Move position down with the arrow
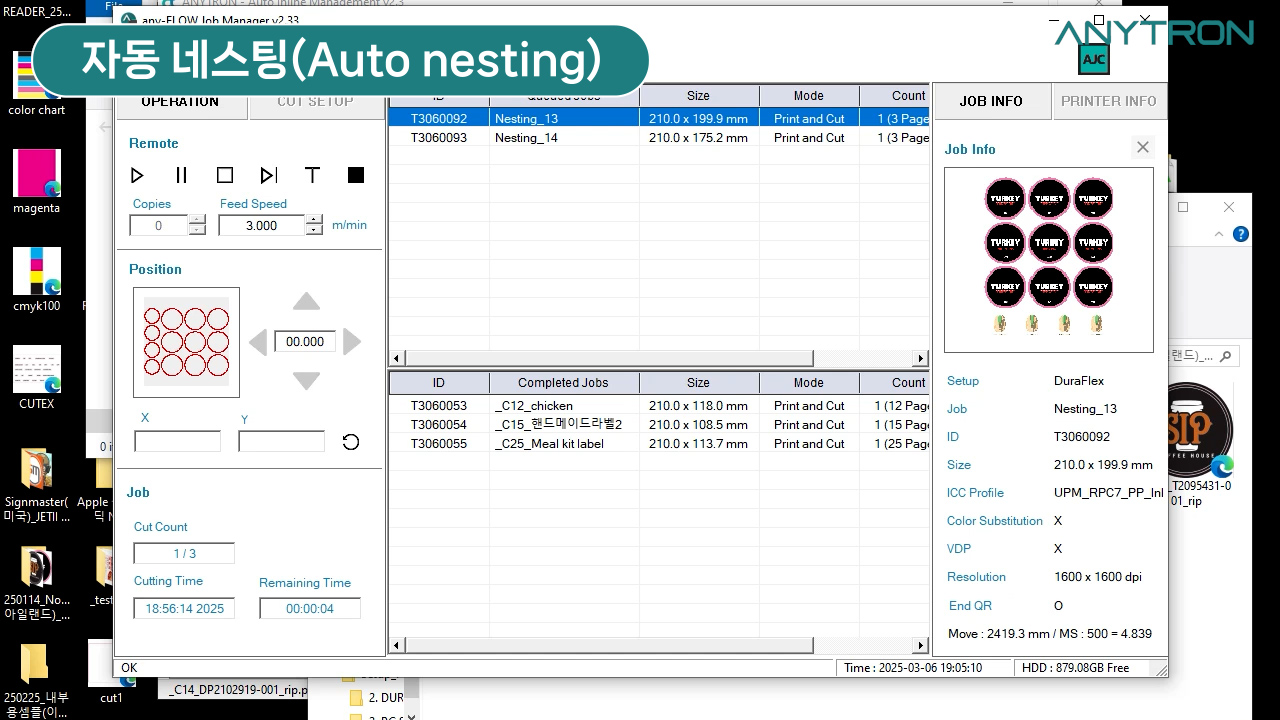Screen dimensions: 1280x720 [306, 381]
